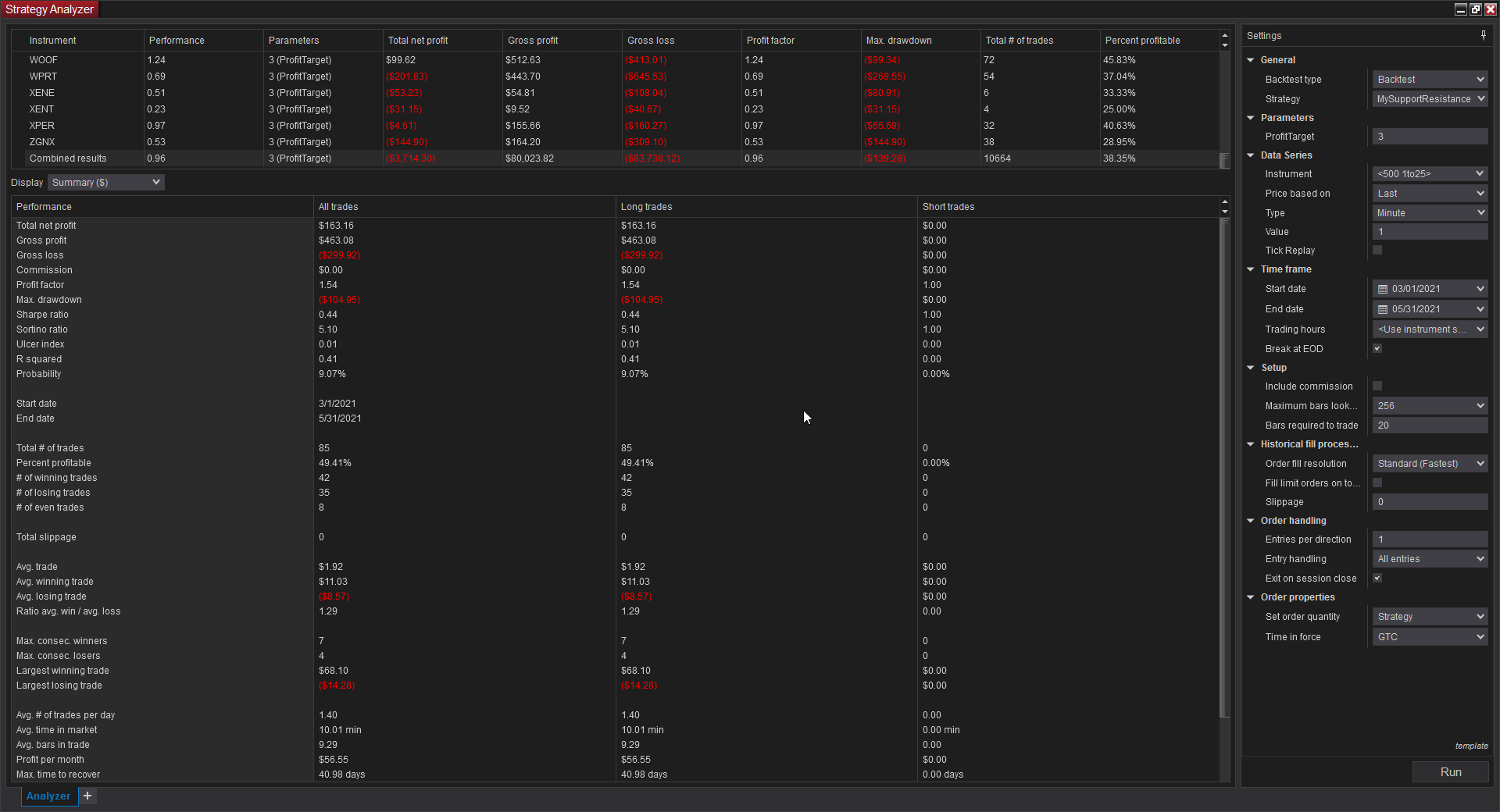
Task: Open Trading hours dropdown
Action: pos(1430,329)
